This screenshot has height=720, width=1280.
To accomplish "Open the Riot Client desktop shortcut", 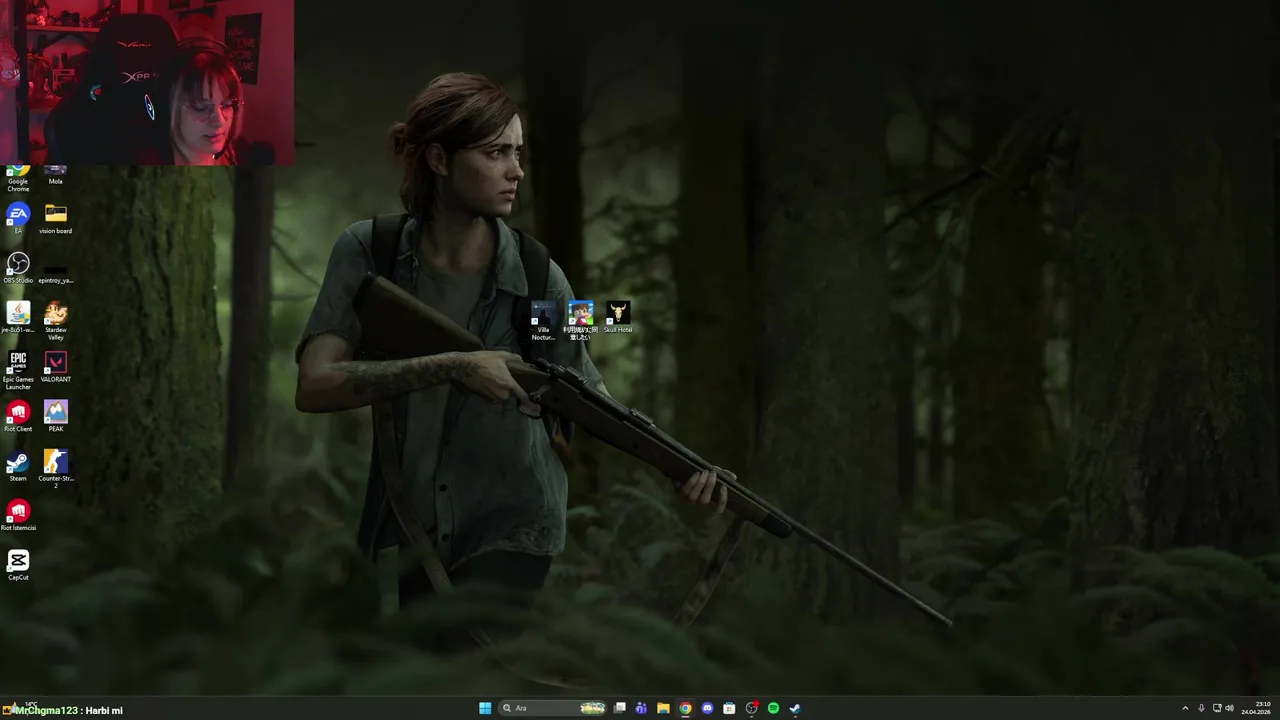I will (x=18, y=416).
